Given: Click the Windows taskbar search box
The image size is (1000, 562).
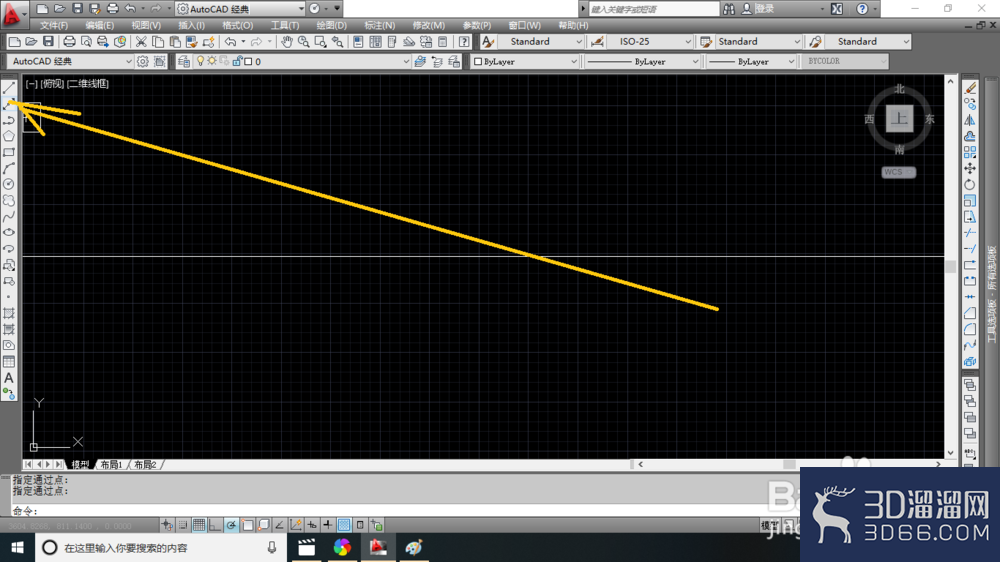Looking at the screenshot, I should coord(160,547).
